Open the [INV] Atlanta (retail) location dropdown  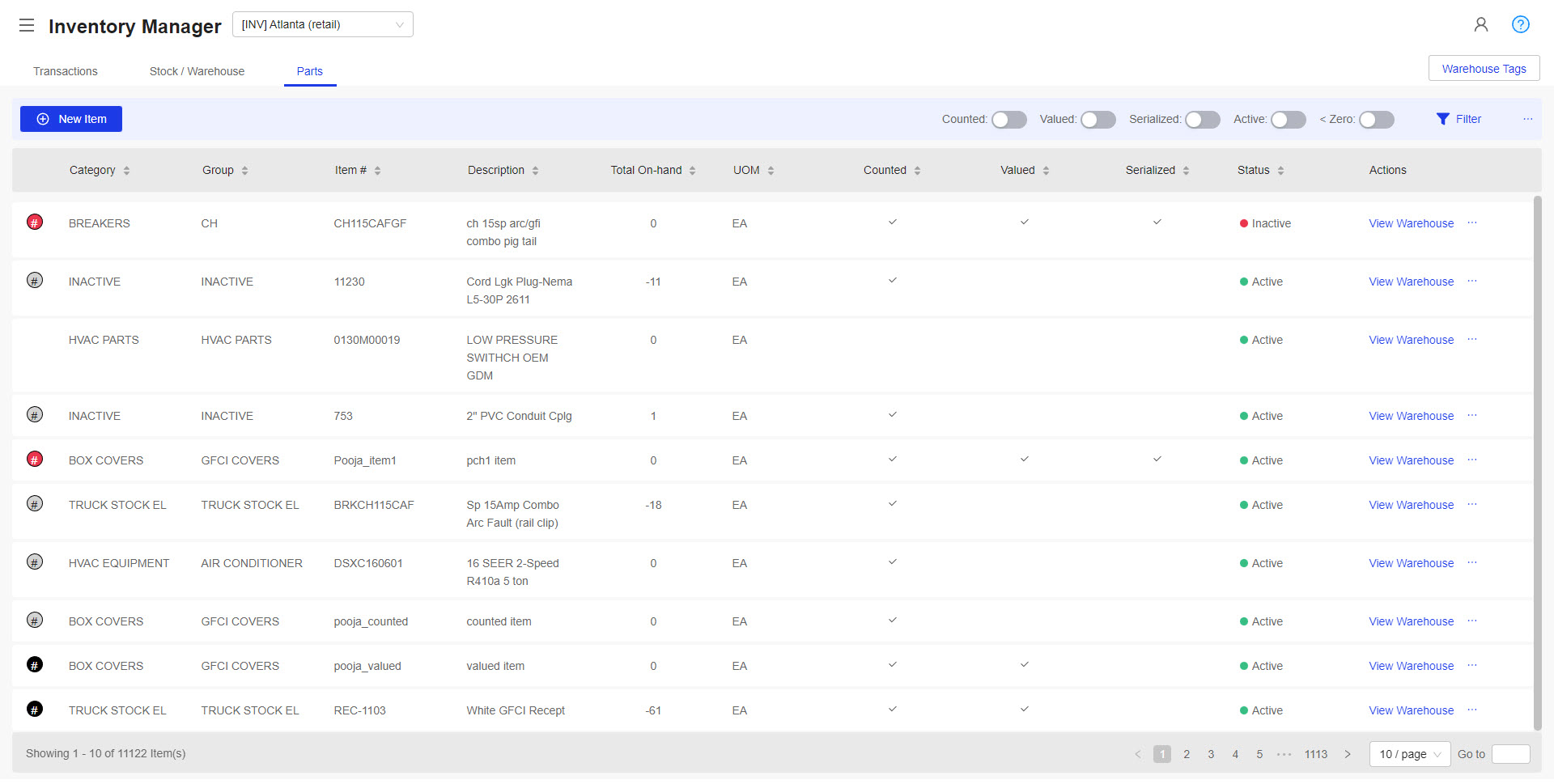pos(323,24)
